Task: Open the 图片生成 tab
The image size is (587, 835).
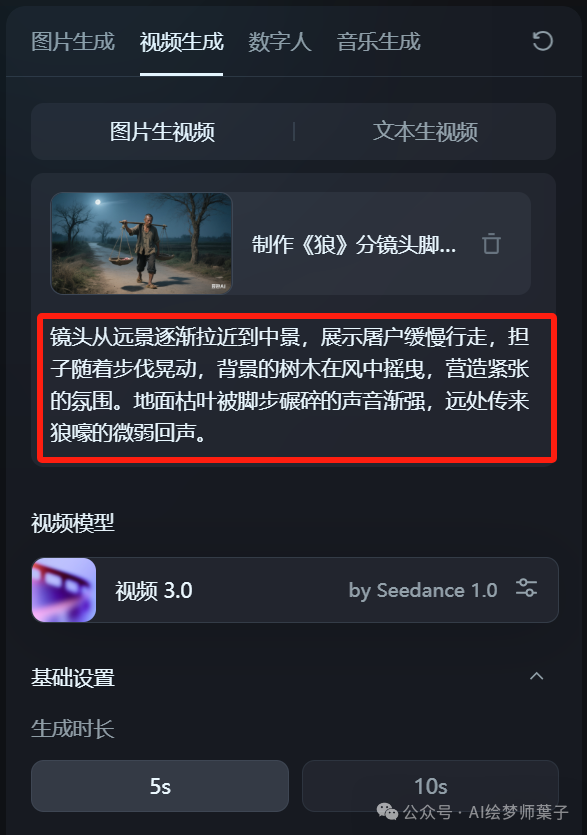Action: [x=73, y=42]
